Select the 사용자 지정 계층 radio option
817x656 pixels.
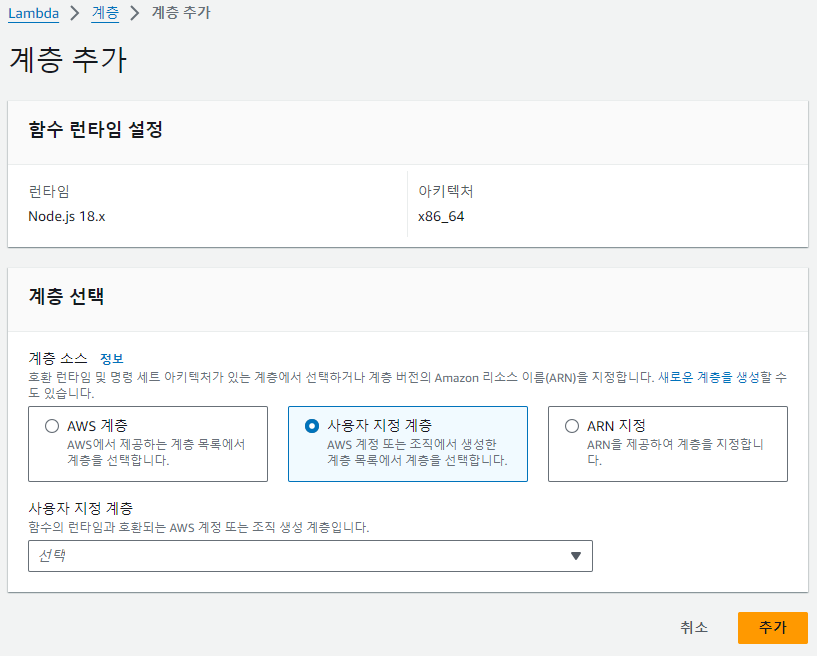tap(312, 426)
